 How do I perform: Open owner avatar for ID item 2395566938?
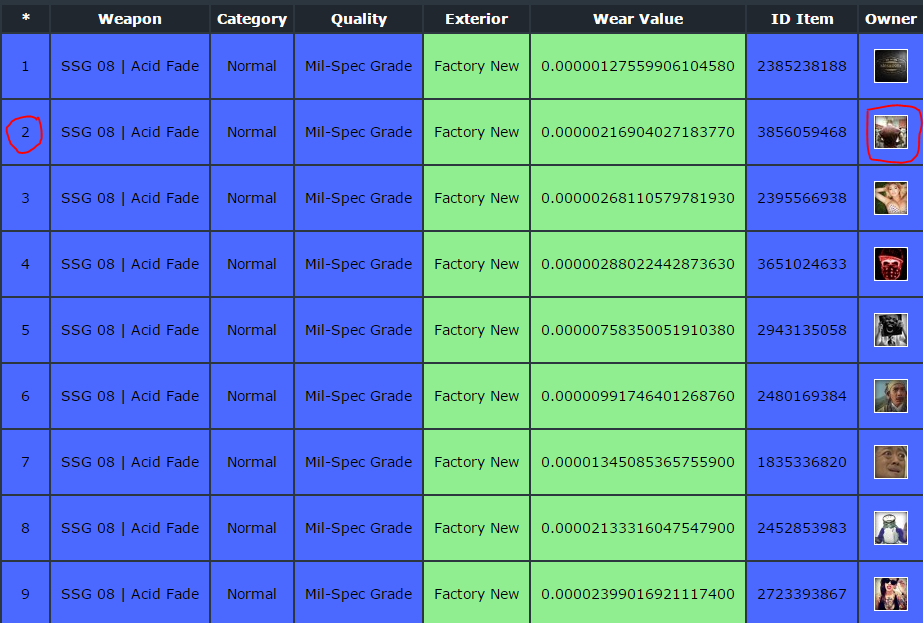click(891, 198)
